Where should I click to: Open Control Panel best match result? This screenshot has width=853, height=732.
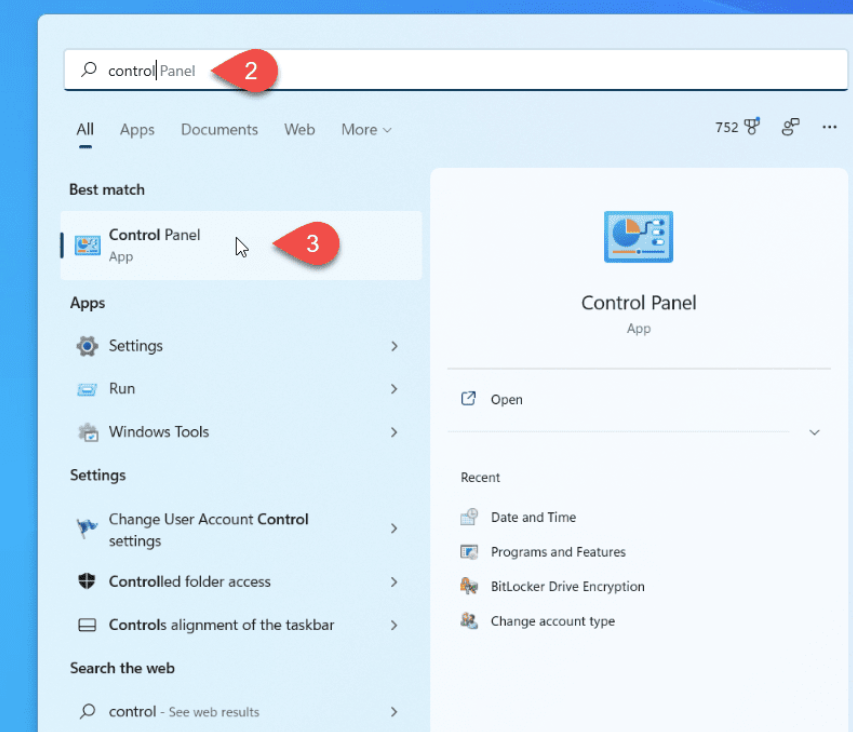tap(241, 245)
